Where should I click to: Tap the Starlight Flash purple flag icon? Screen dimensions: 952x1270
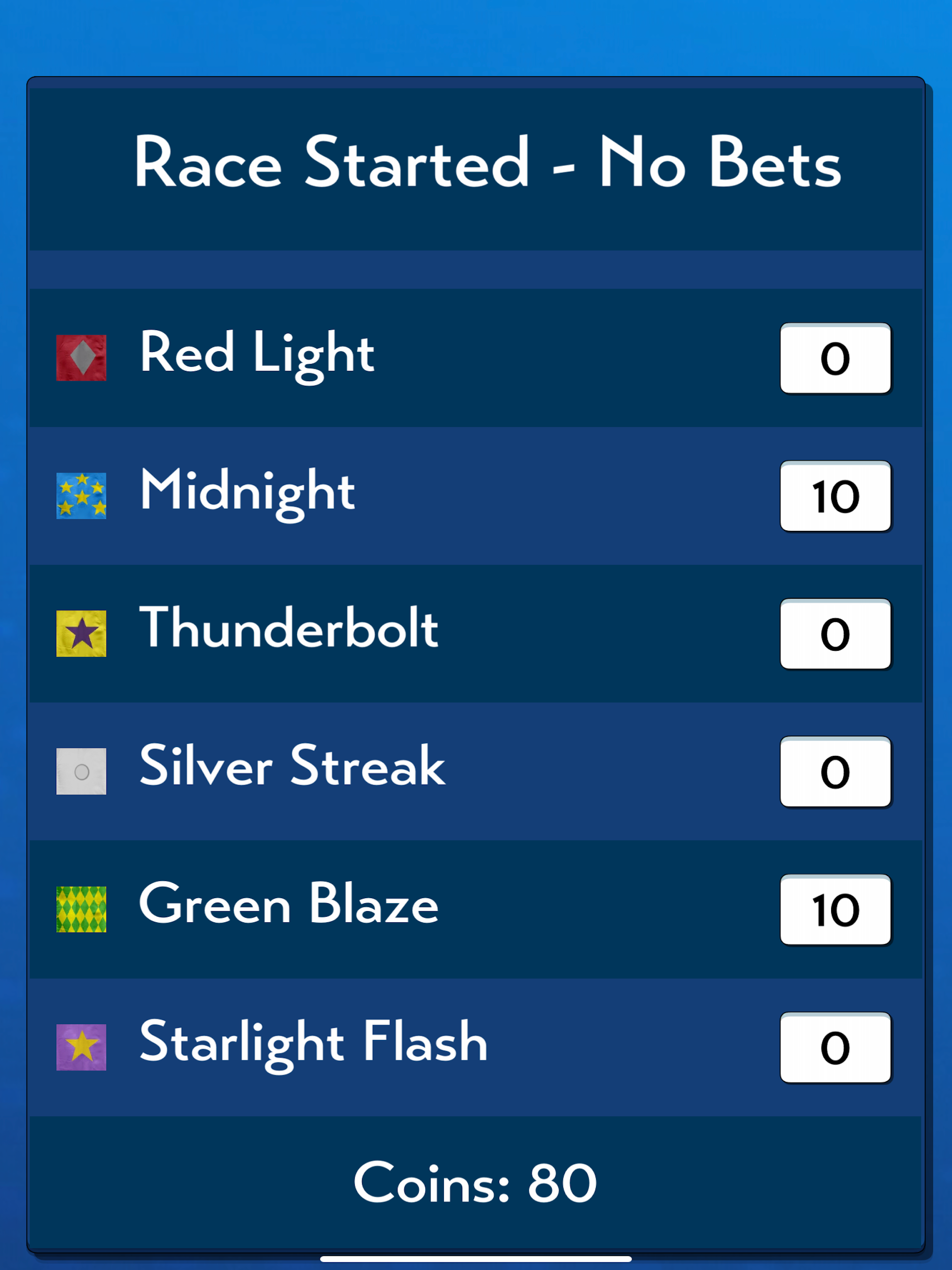[x=81, y=1047]
